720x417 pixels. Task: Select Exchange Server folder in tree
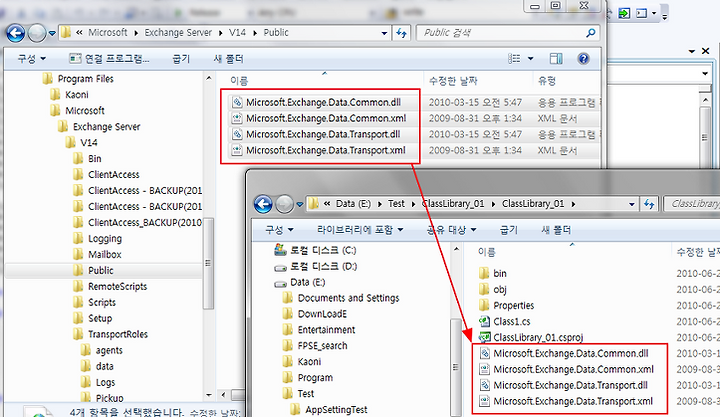click(99, 126)
